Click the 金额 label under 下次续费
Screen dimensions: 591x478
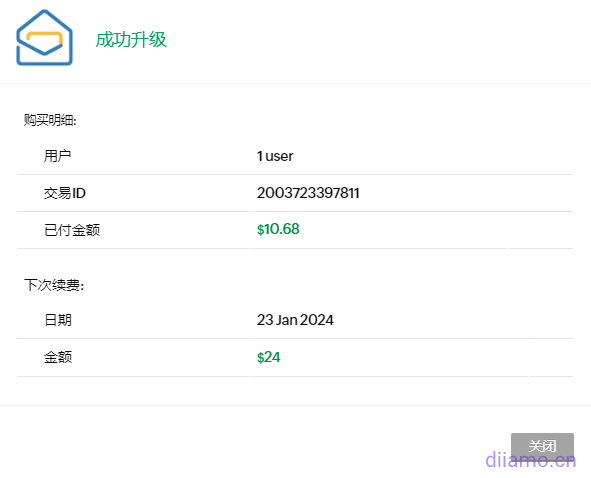click(57, 357)
